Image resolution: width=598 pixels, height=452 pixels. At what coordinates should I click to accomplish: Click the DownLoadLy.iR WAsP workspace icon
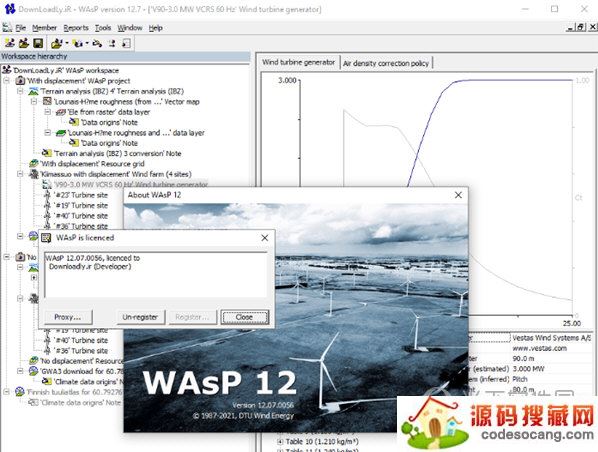[6, 70]
